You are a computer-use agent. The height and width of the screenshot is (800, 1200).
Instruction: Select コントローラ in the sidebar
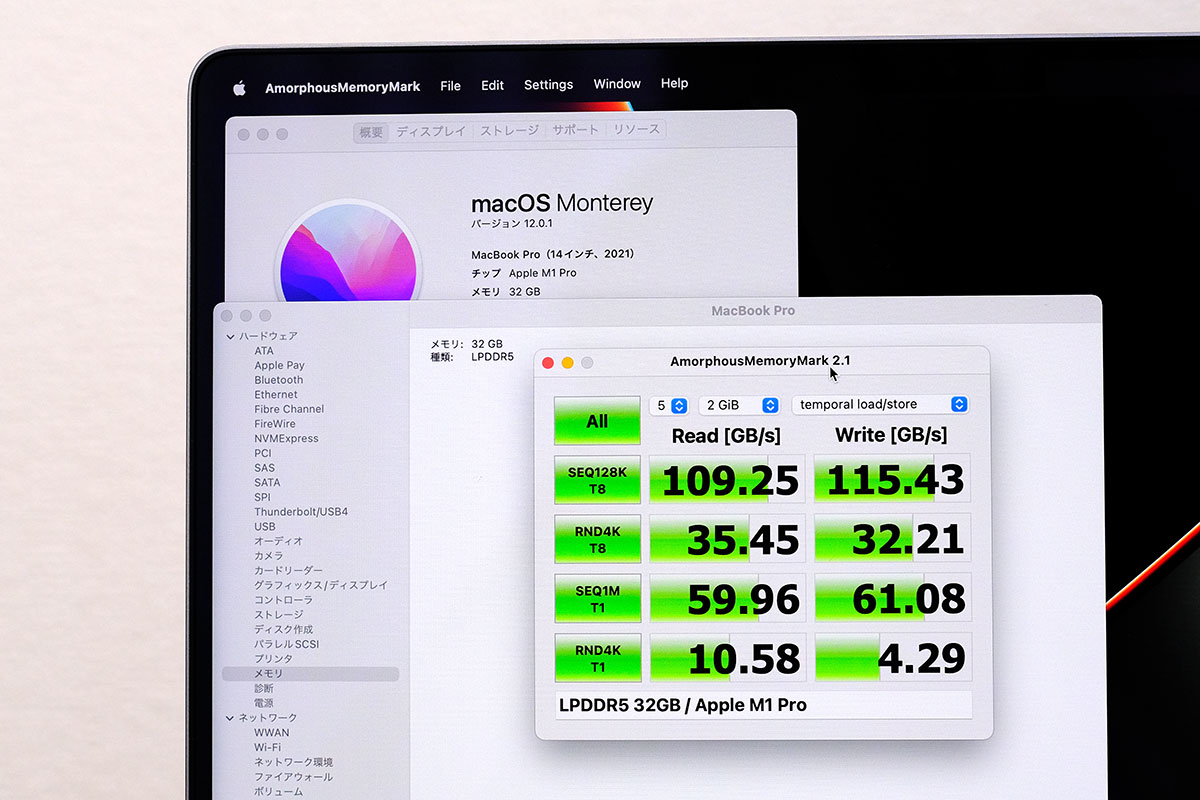click(283, 600)
